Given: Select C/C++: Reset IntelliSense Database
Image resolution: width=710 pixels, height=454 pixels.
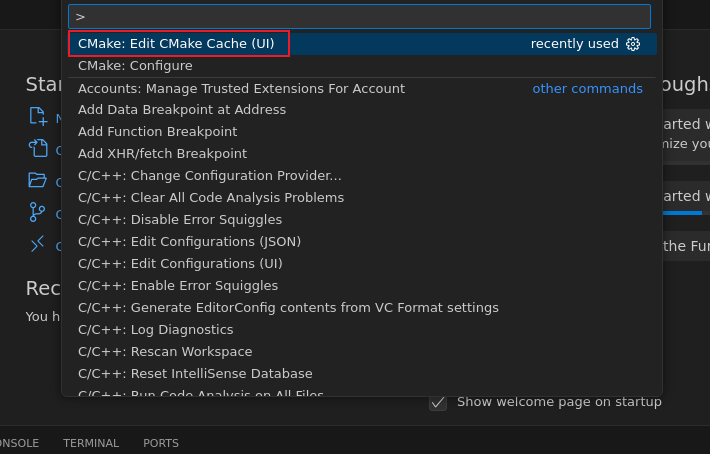Looking at the screenshot, I should point(362,373).
